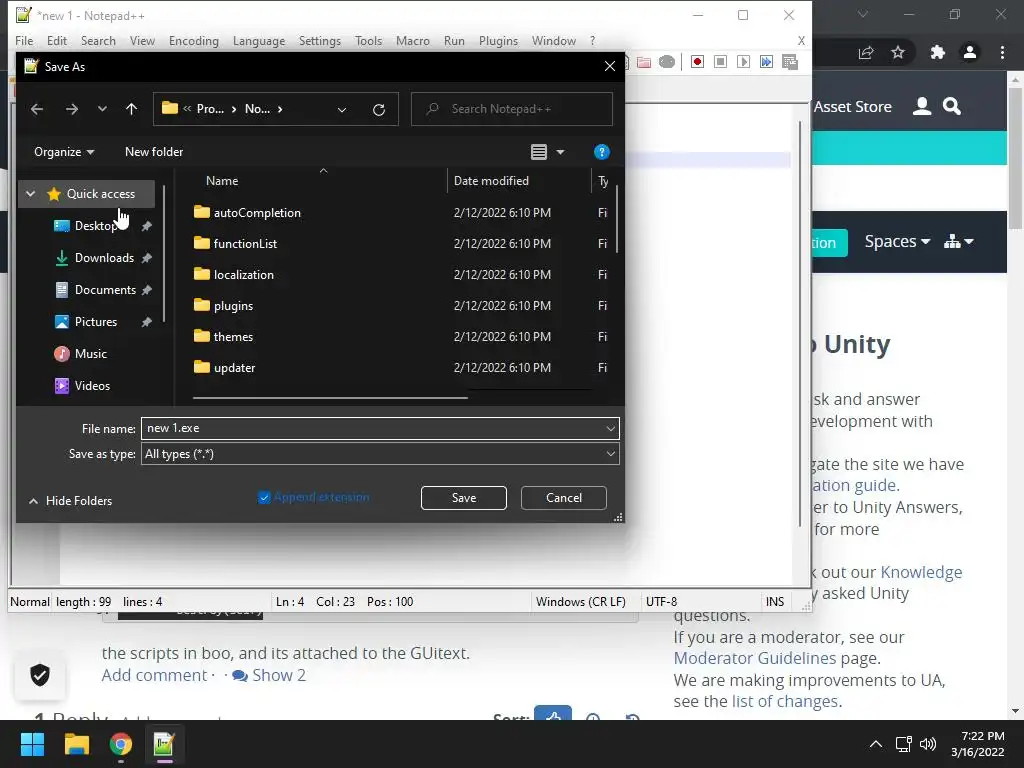Select Desktop in navigation pane

(95, 226)
